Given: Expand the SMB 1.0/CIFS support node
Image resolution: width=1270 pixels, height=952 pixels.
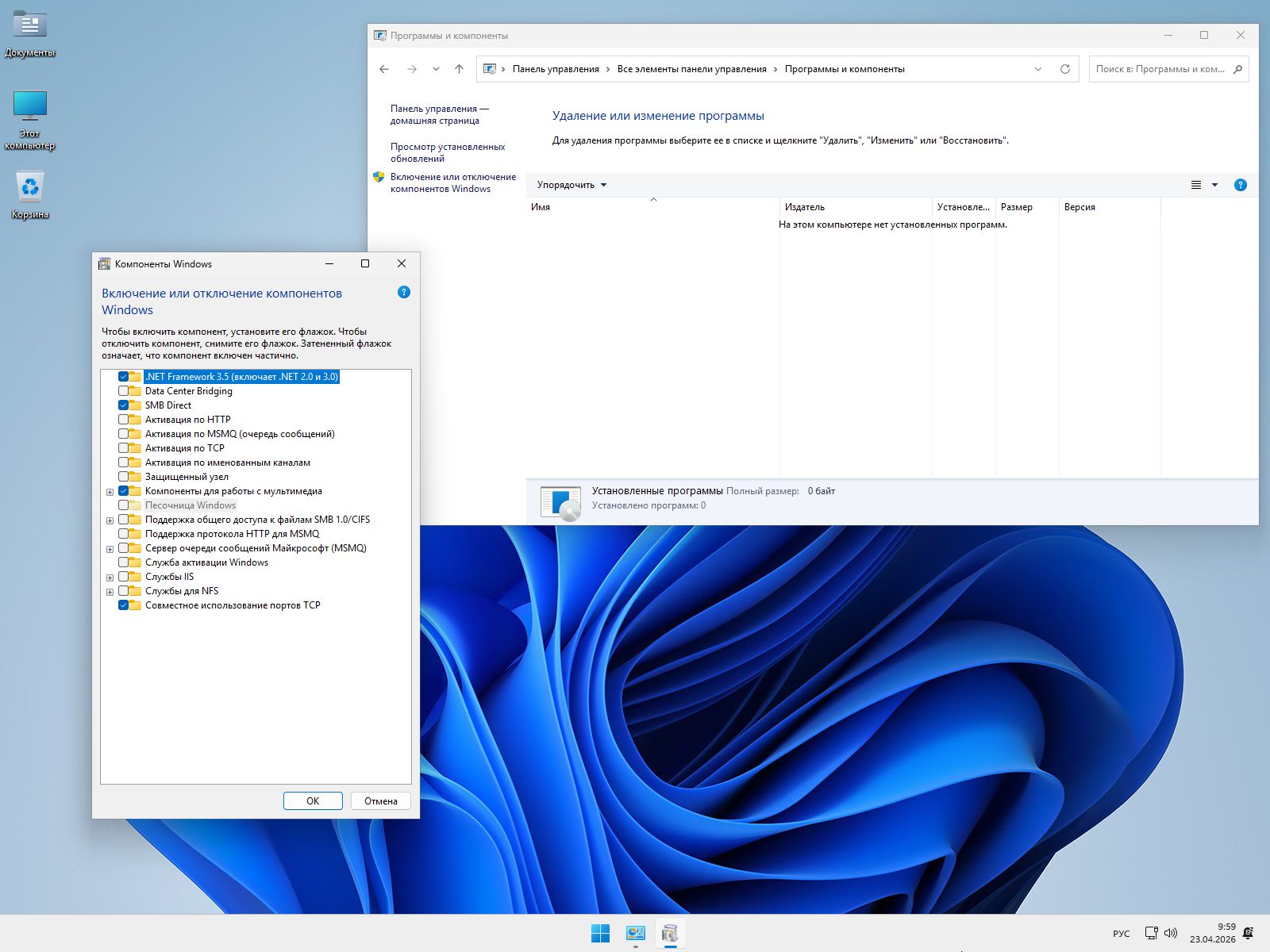Looking at the screenshot, I should pyautogui.click(x=110, y=520).
